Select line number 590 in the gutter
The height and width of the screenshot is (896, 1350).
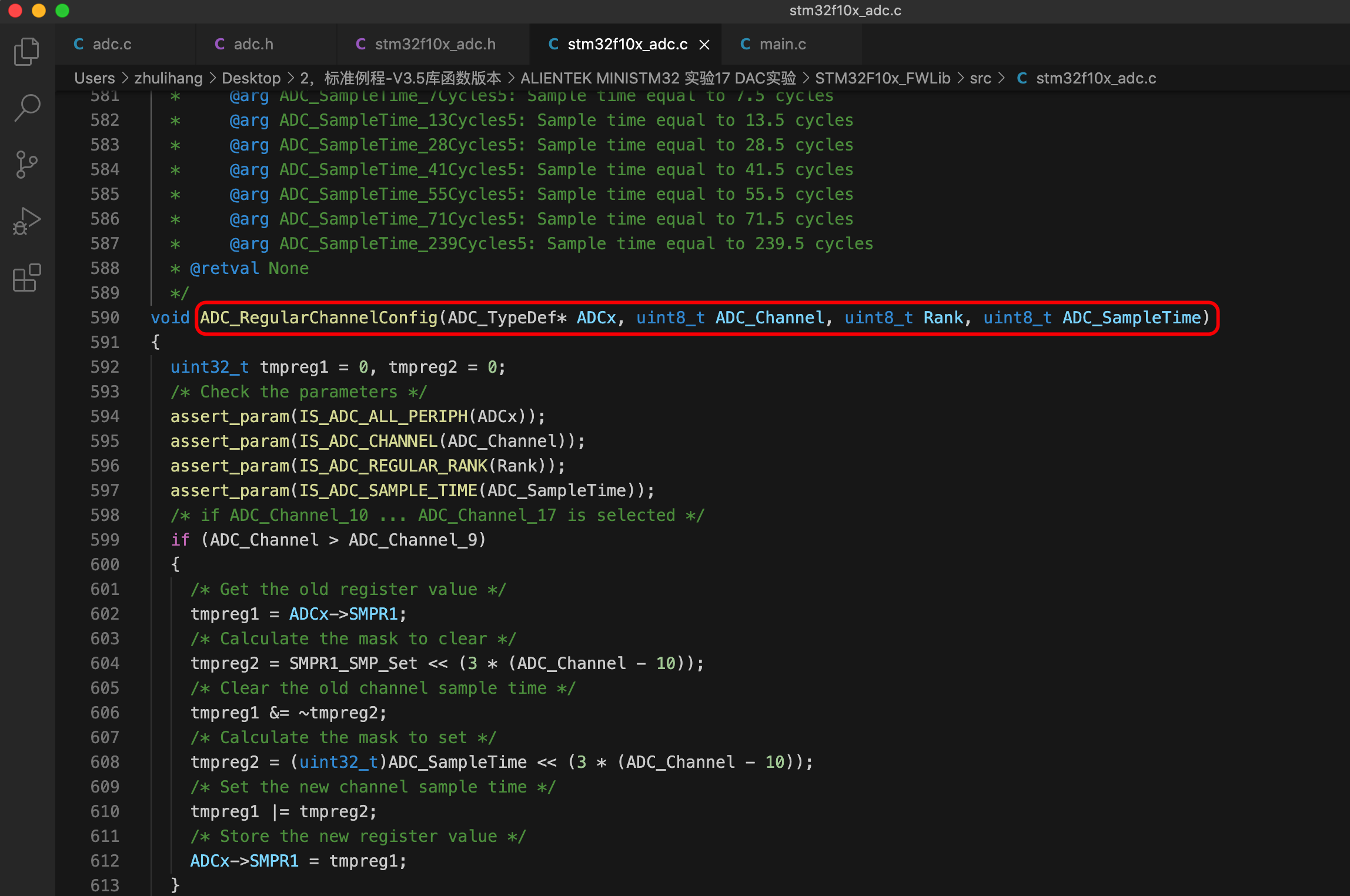pos(105,317)
